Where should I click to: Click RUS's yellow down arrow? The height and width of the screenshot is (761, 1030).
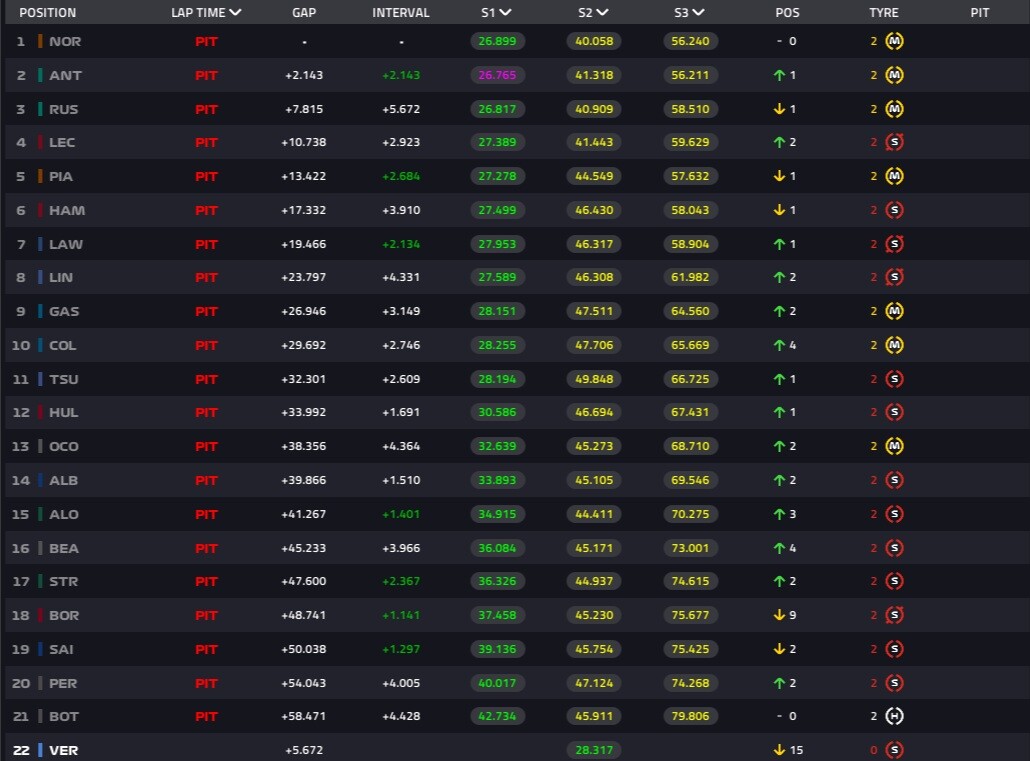(779, 109)
